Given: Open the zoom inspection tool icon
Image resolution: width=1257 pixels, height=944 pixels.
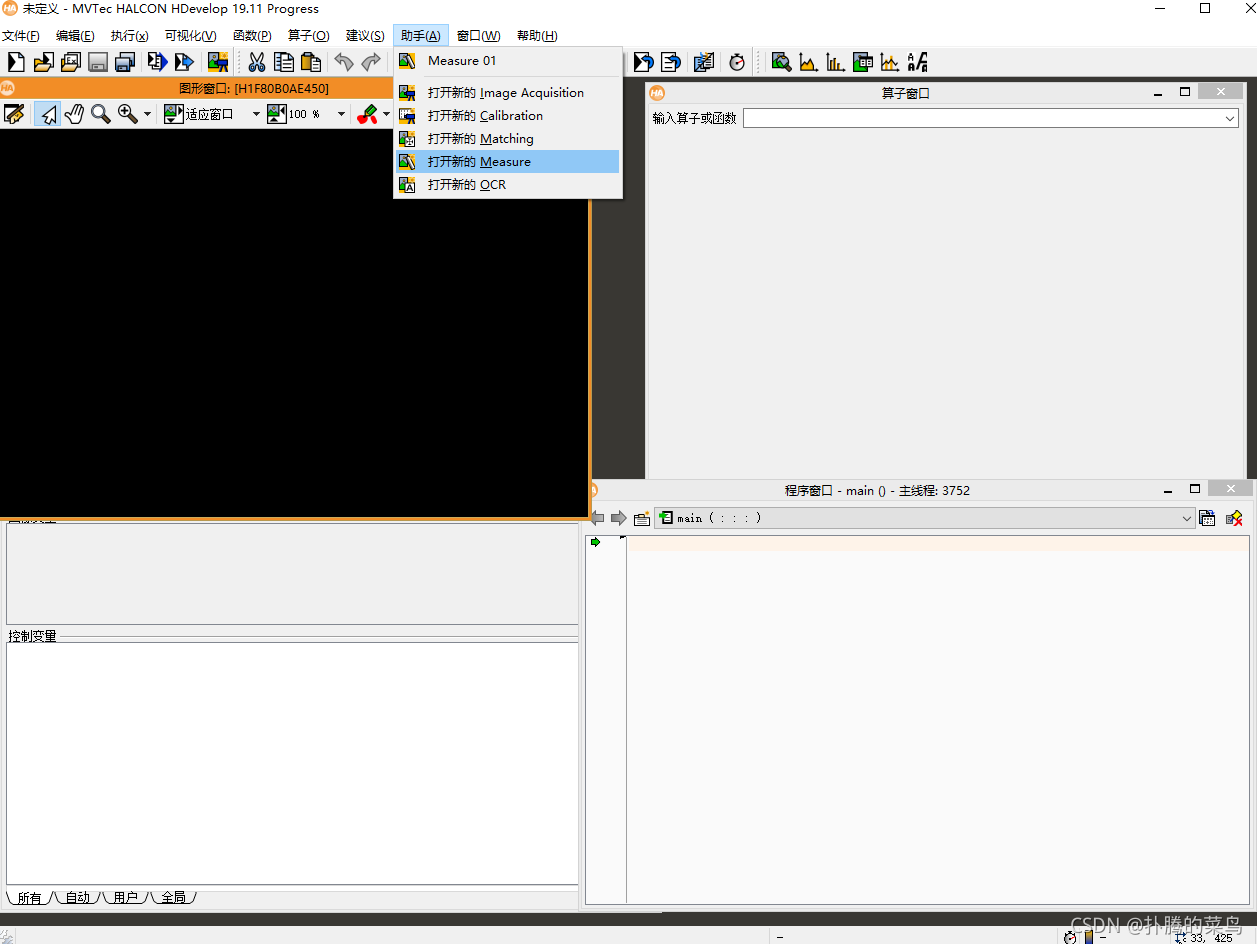Looking at the screenshot, I should [781, 62].
